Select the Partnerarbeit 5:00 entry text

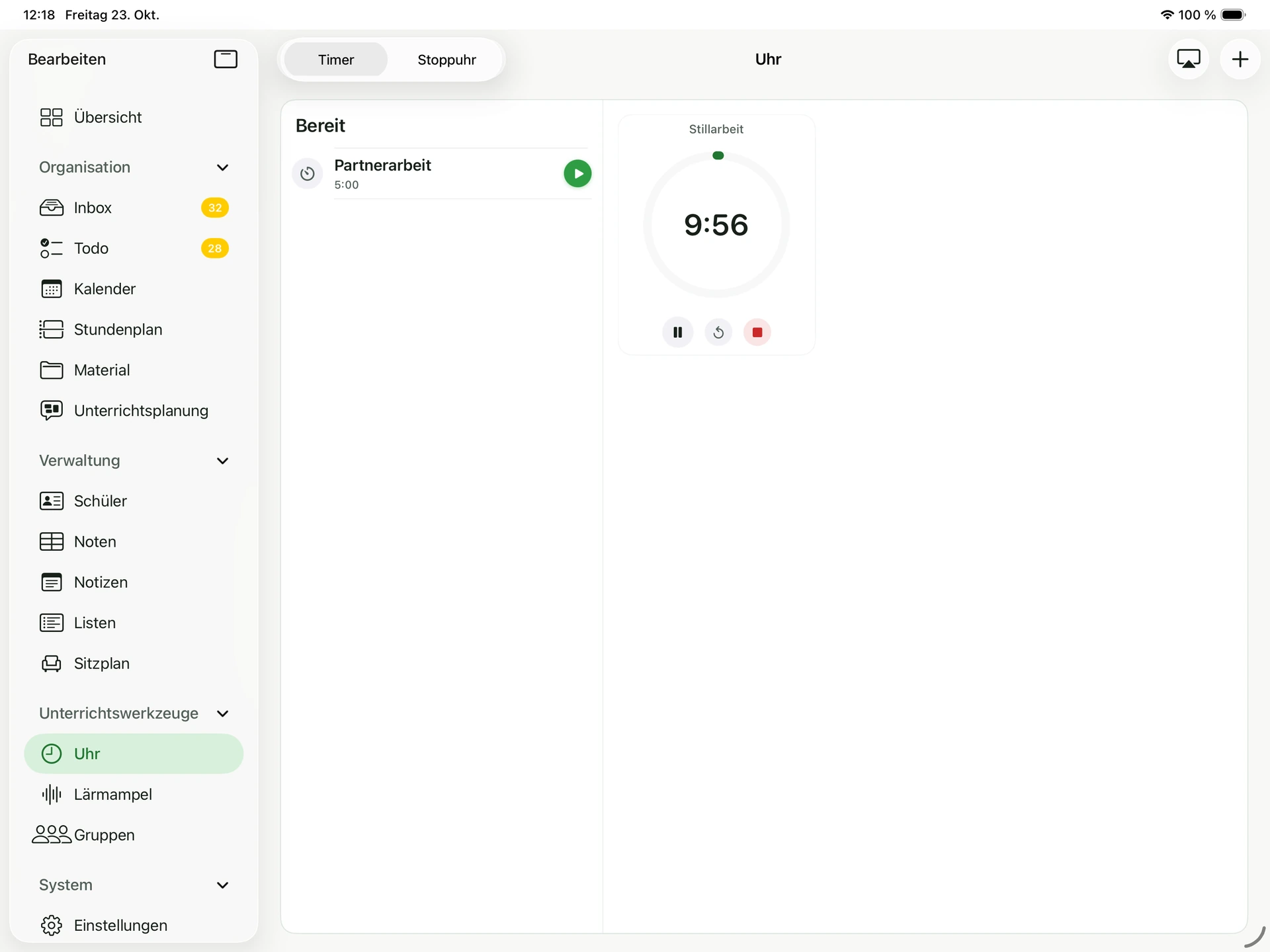click(382, 174)
